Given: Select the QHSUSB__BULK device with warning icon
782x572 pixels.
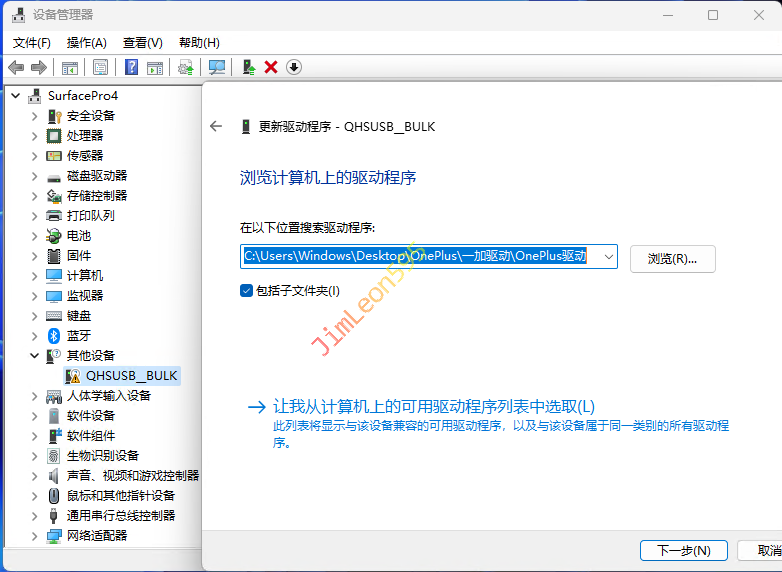Looking at the screenshot, I should [131, 375].
